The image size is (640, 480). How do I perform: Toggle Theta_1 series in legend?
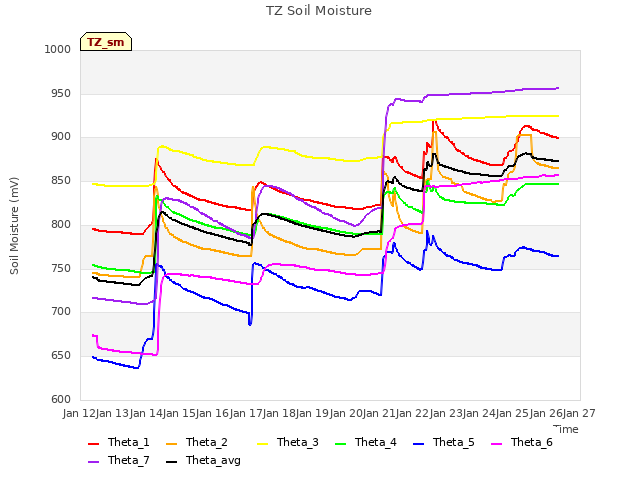point(119,442)
